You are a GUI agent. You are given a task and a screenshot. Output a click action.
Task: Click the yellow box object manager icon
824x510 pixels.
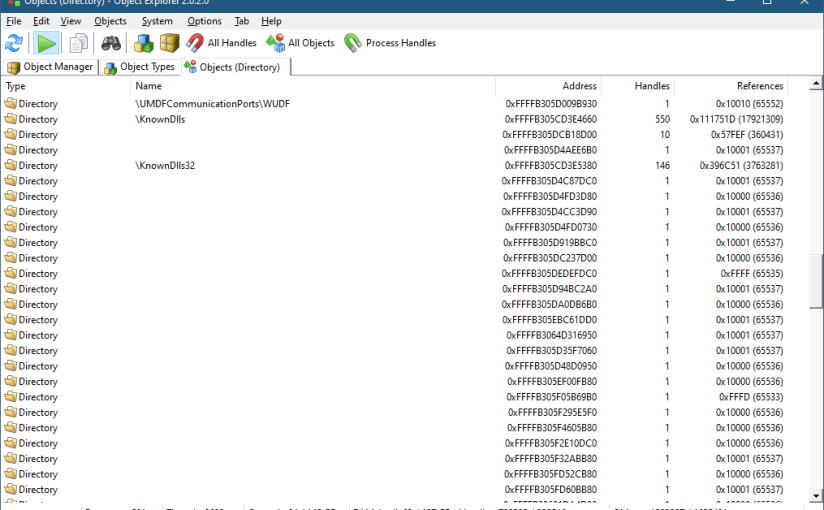tap(169, 43)
